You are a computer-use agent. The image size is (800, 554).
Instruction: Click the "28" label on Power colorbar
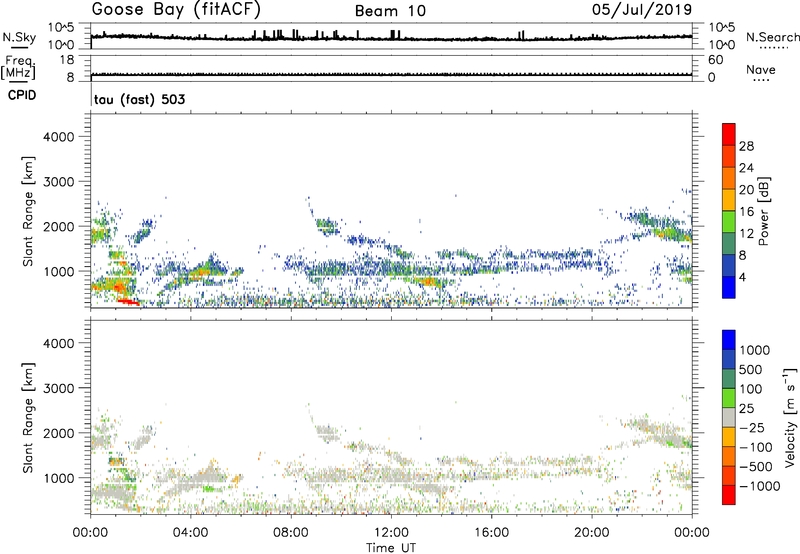(x=746, y=146)
